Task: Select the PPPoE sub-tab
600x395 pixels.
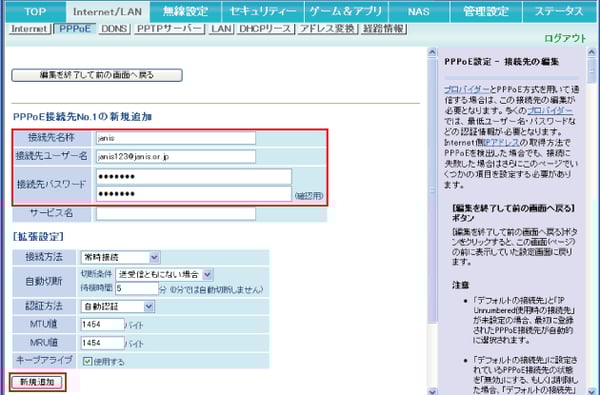Action: coord(75,29)
